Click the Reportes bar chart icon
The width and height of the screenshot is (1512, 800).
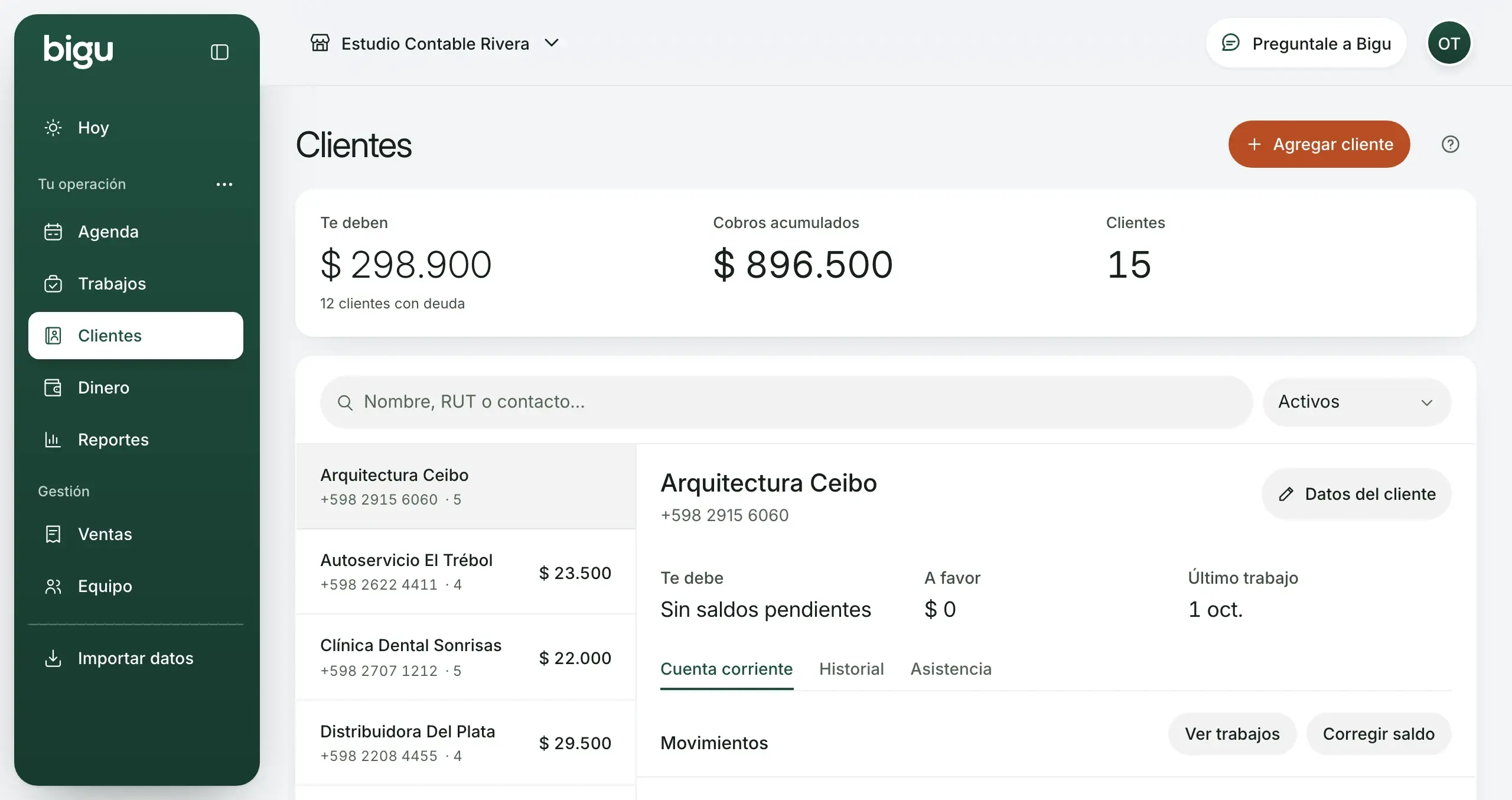pyautogui.click(x=53, y=440)
